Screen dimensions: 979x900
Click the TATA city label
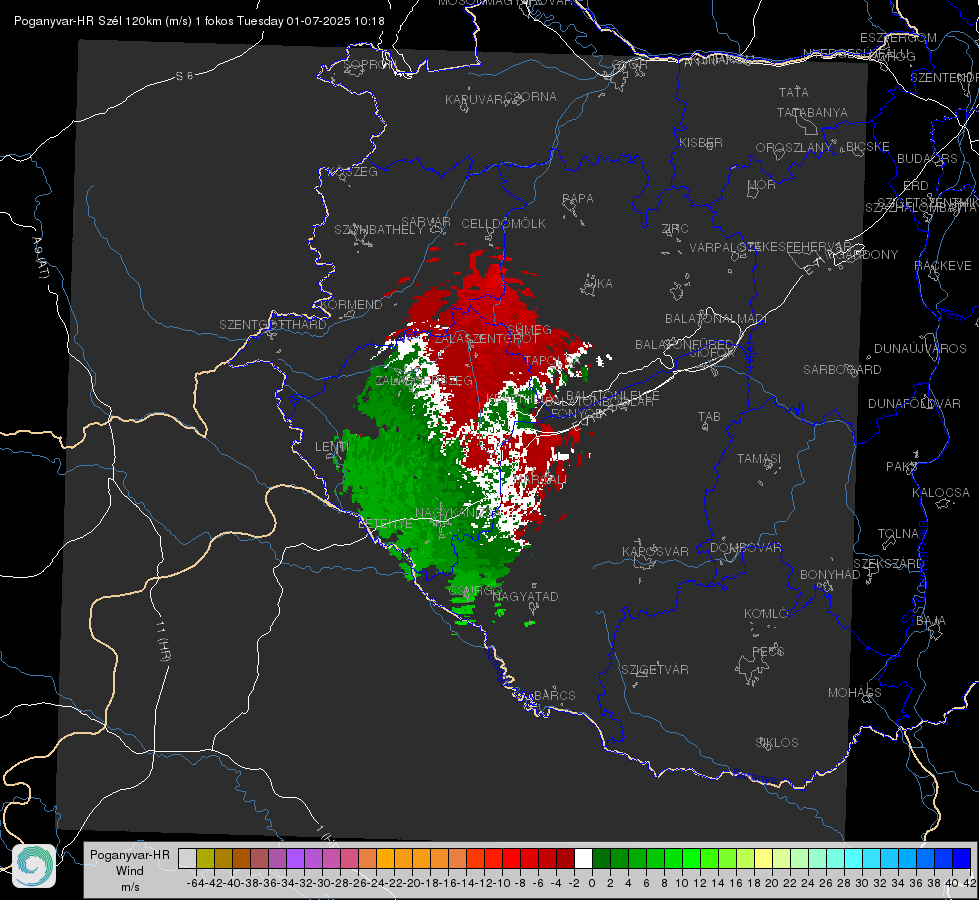pyautogui.click(x=794, y=92)
